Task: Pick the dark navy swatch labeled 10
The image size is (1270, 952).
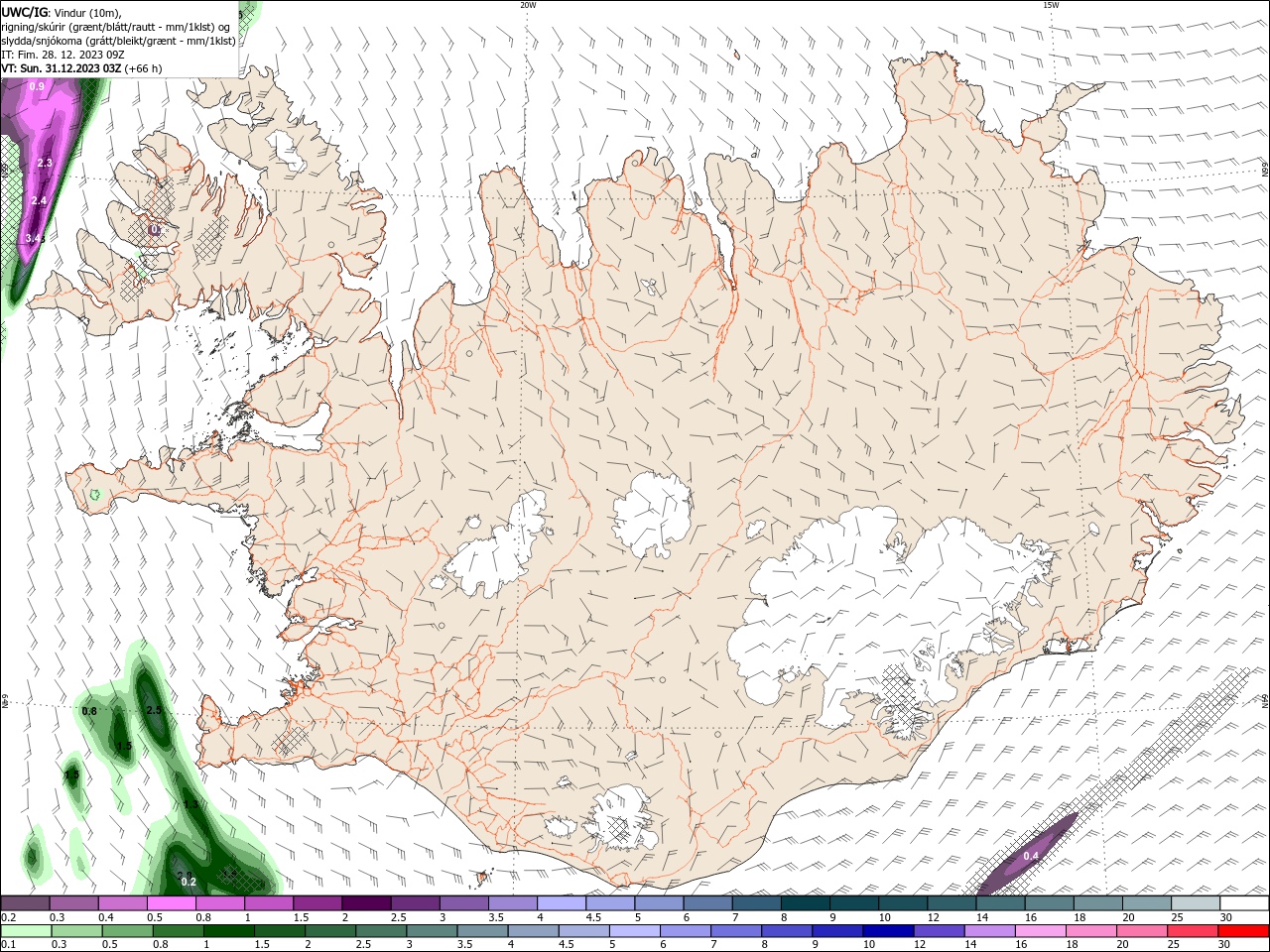Action: [886, 931]
